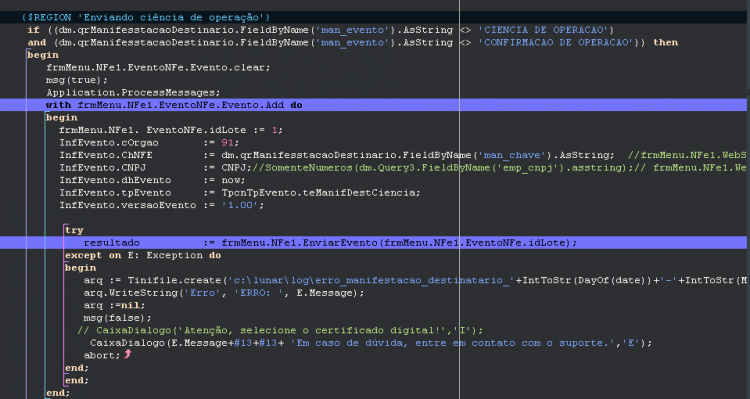Viewport: 750px width, 399px height.
Task: Click InfEvento.ChNFE property name
Action: point(106,155)
